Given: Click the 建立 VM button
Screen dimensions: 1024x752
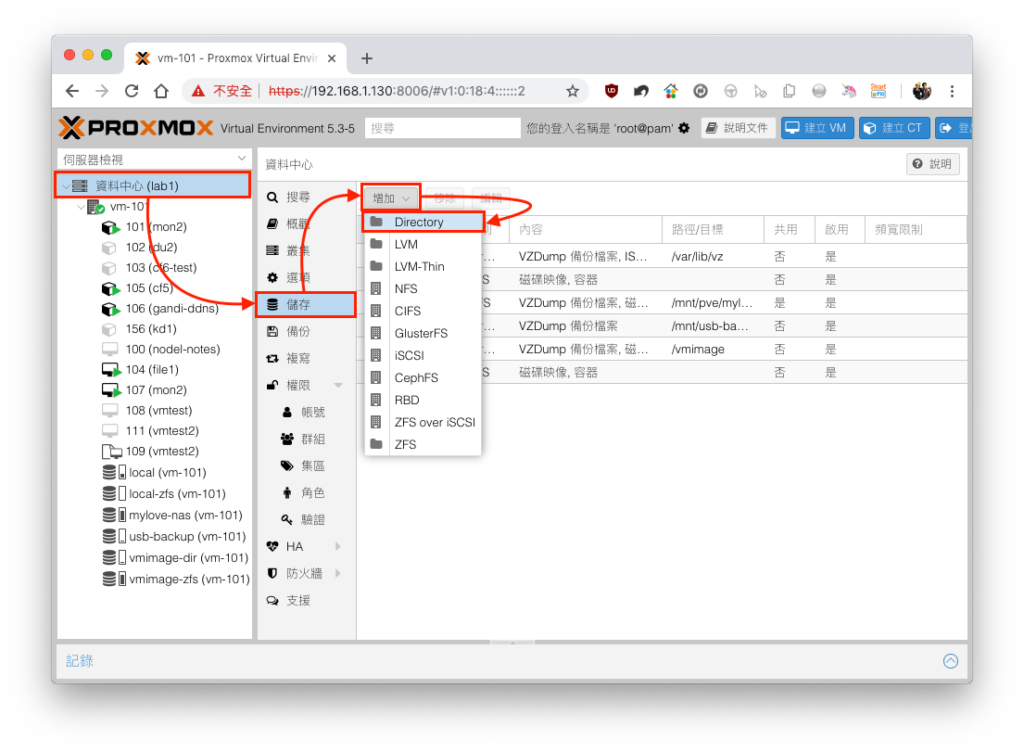Looking at the screenshot, I should (817, 128).
